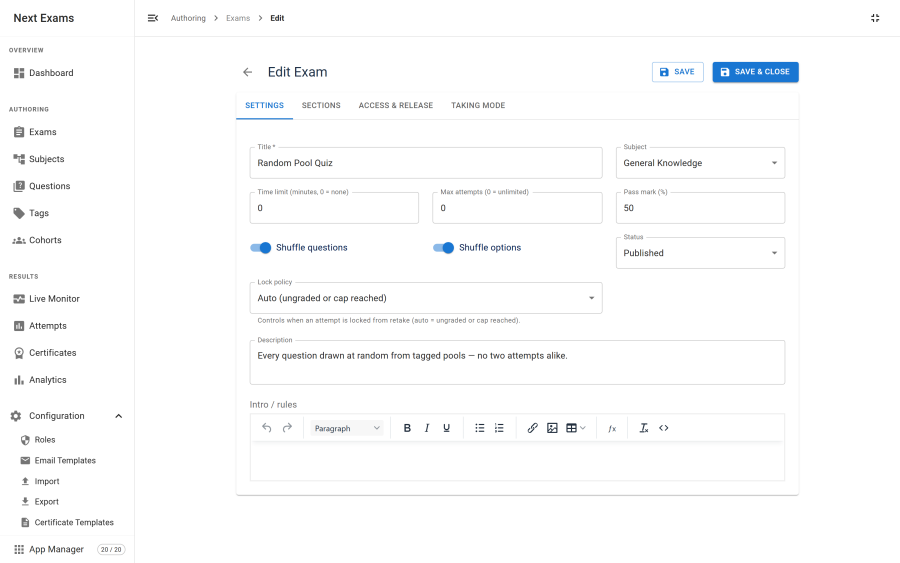Insert a bulleted list
Screen dimensions: 900x563
point(480,428)
